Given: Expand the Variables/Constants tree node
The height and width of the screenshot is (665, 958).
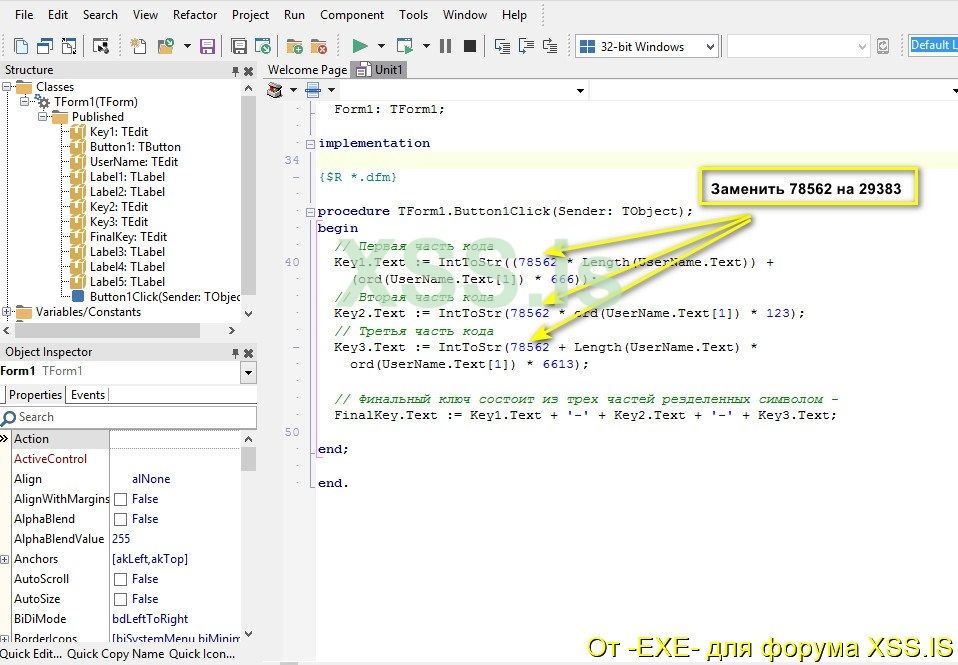Looking at the screenshot, I should [x=7, y=312].
